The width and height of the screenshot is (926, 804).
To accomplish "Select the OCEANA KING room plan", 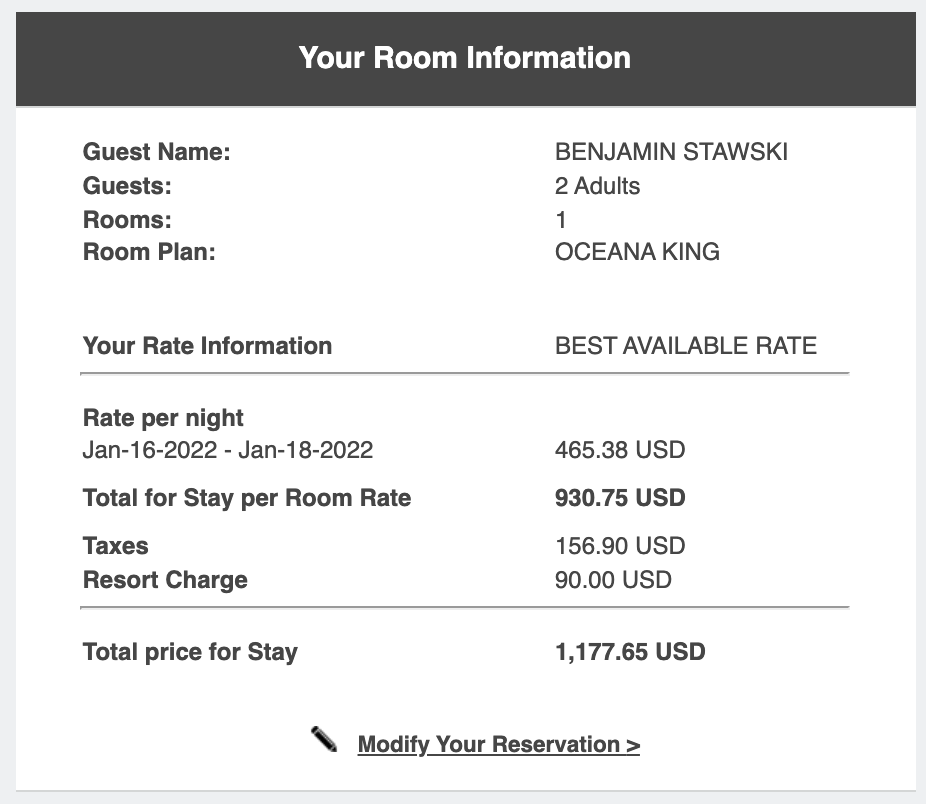I will point(637,251).
